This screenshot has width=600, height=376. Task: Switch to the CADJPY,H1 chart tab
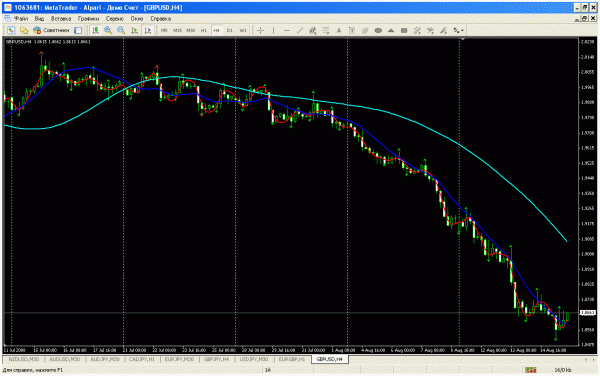click(142, 359)
